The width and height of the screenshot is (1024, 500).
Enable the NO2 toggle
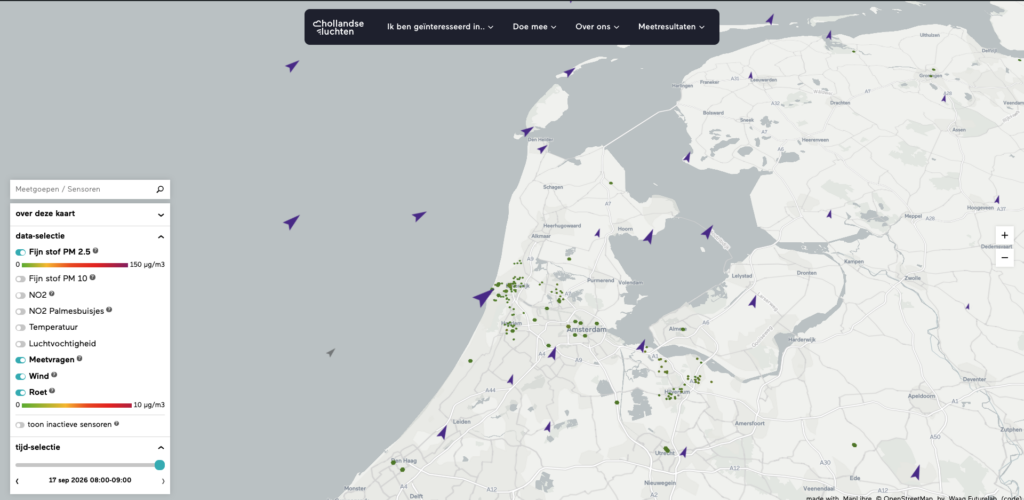coord(21,295)
